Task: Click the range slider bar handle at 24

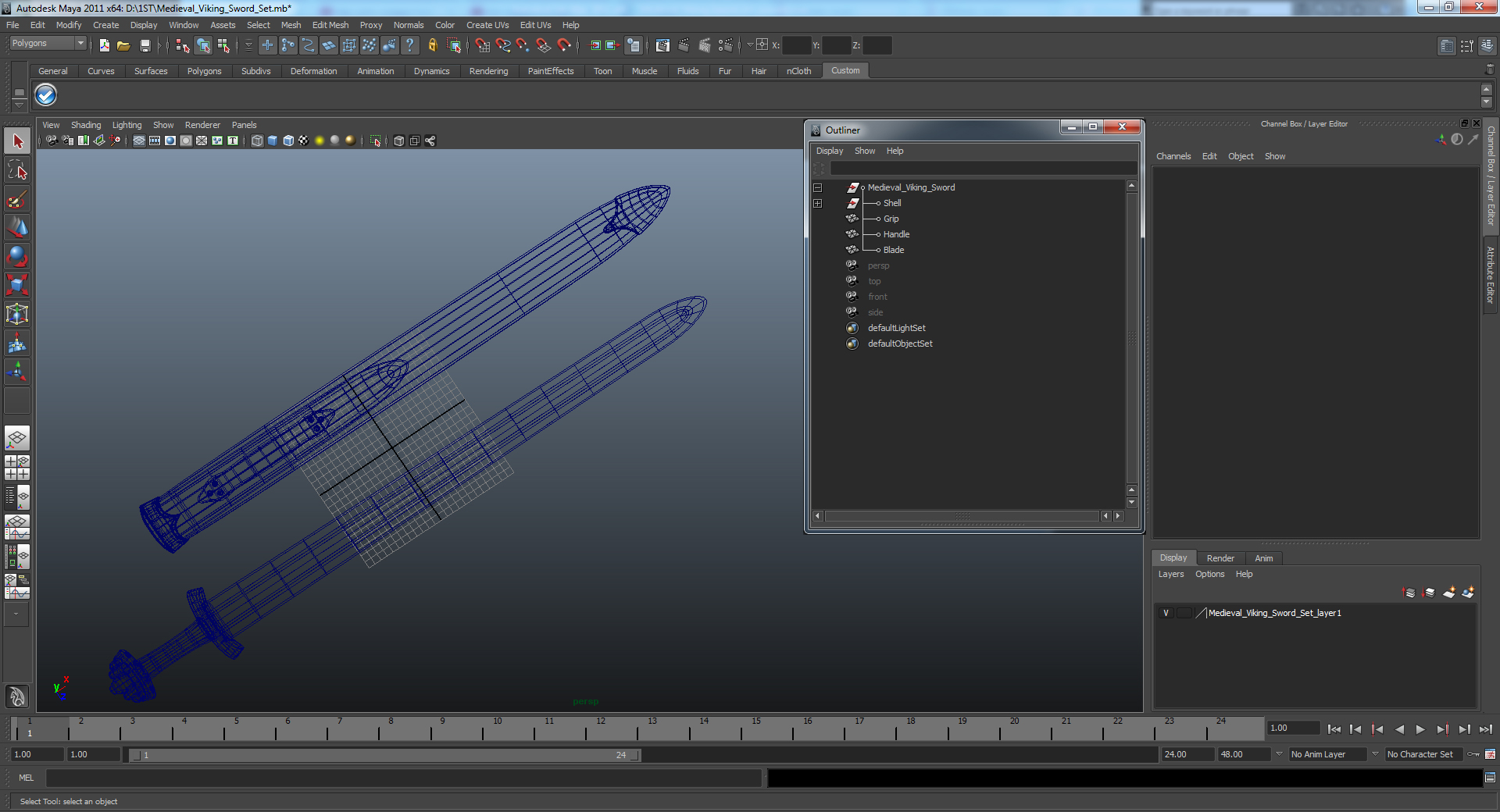Action: 635,755
